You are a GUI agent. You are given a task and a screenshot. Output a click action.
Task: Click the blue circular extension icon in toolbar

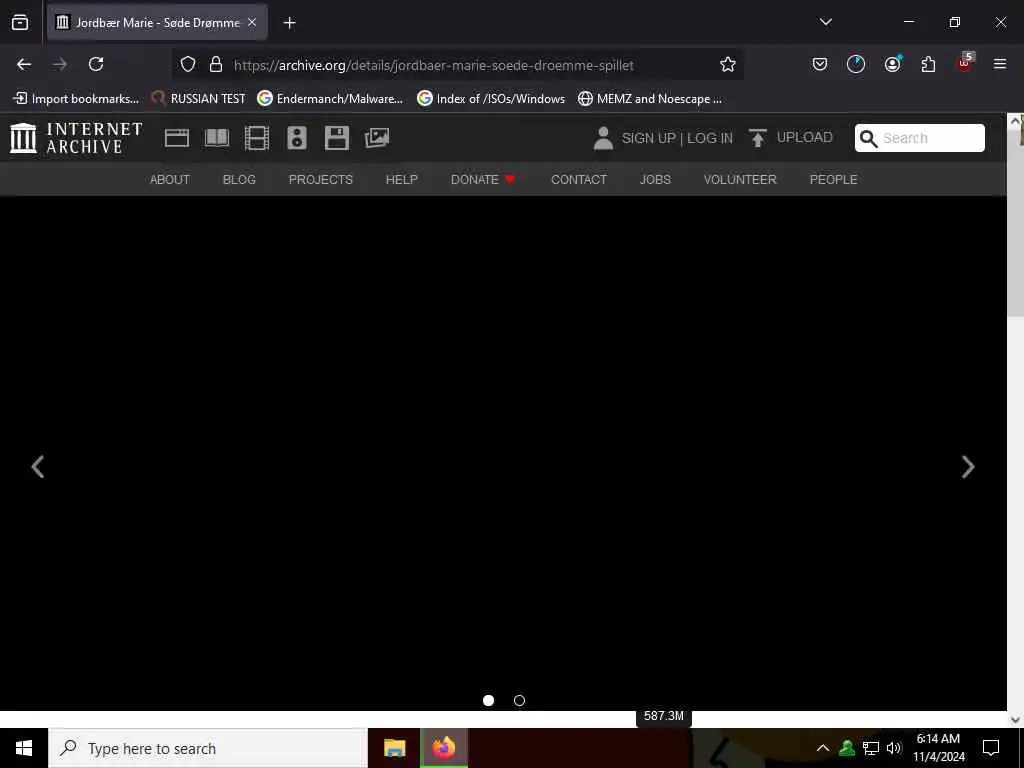(x=856, y=64)
